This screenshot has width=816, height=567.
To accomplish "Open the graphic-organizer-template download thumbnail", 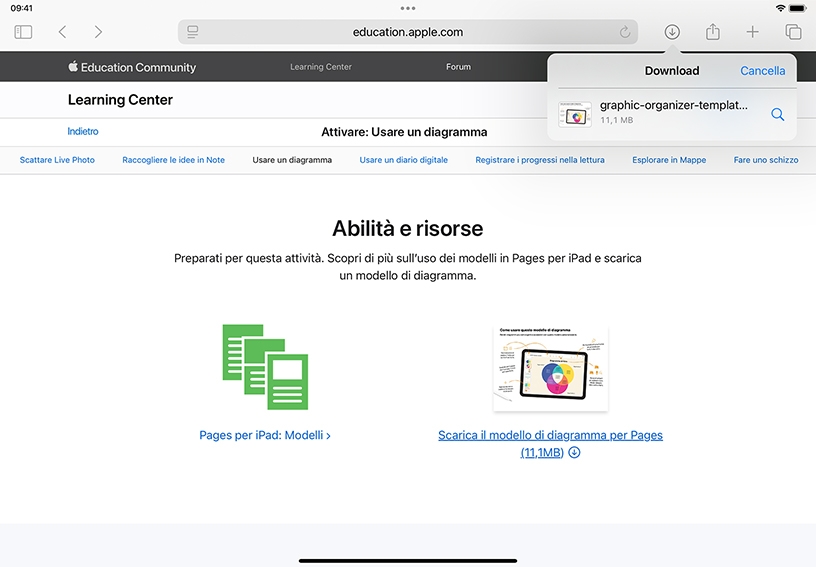I will pyautogui.click(x=575, y=114).
